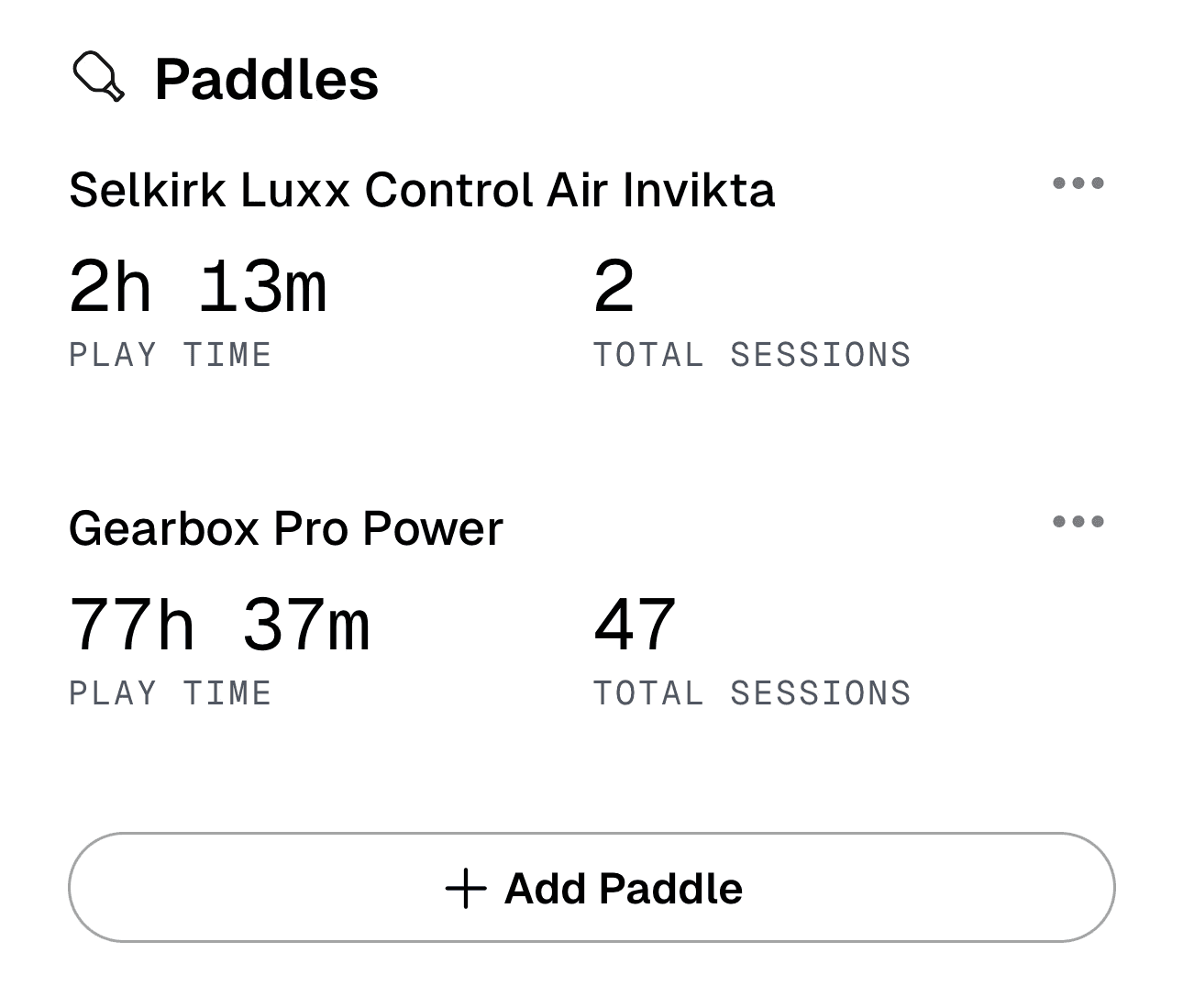This screenshot has height=1008, width=1183.
Task: Select the Paddles section heading
Action: coord(266,79)
